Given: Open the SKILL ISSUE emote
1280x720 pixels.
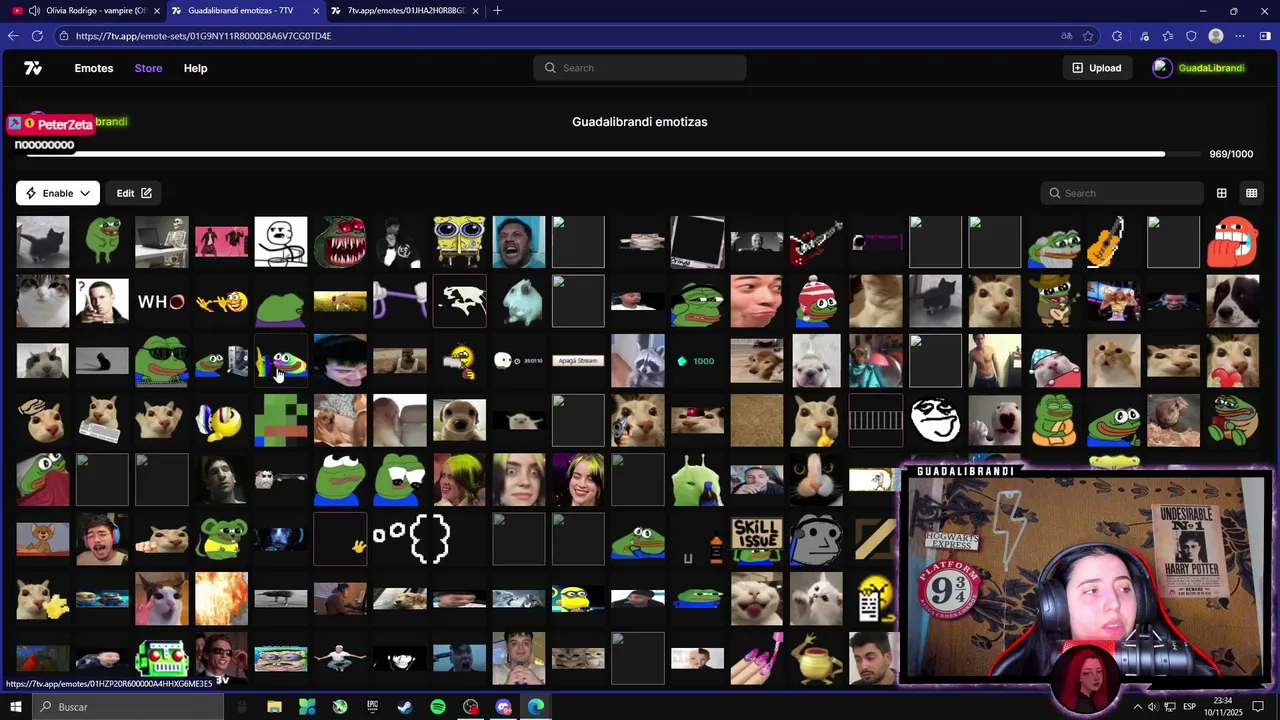Looking at the screenshot, I should 757,539.
